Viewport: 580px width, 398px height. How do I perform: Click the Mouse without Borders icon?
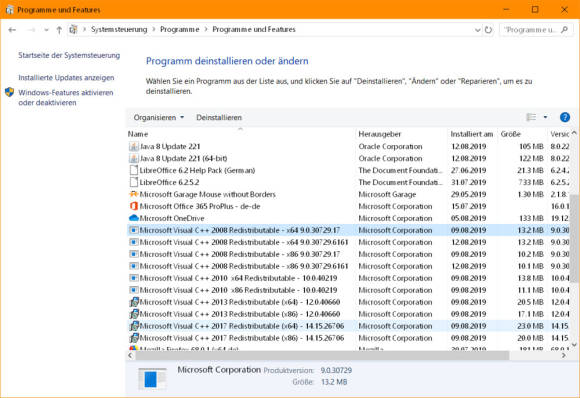[x=134, y=194]
